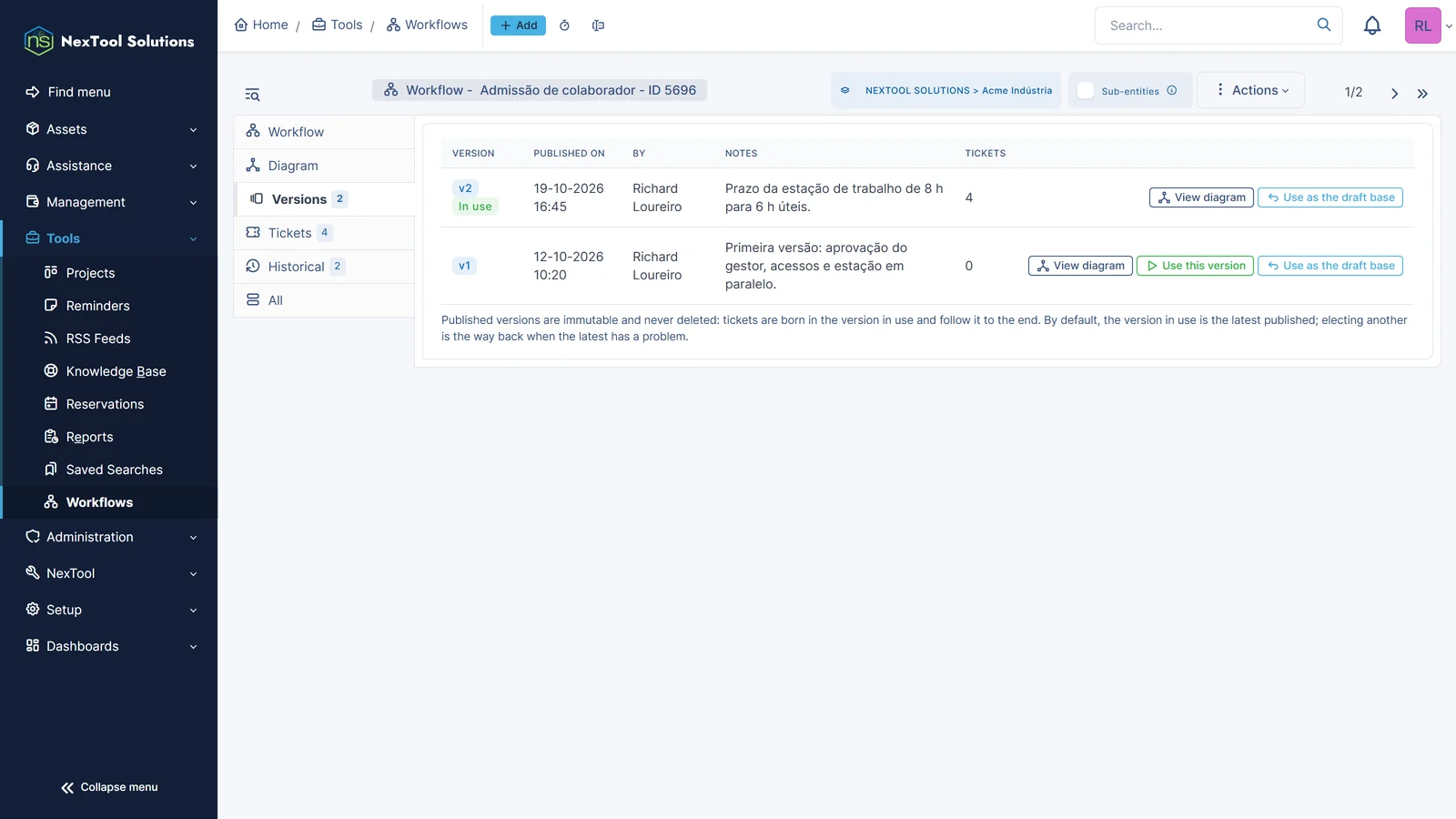Switch to the Workflow tab

[x=324, y=132]
